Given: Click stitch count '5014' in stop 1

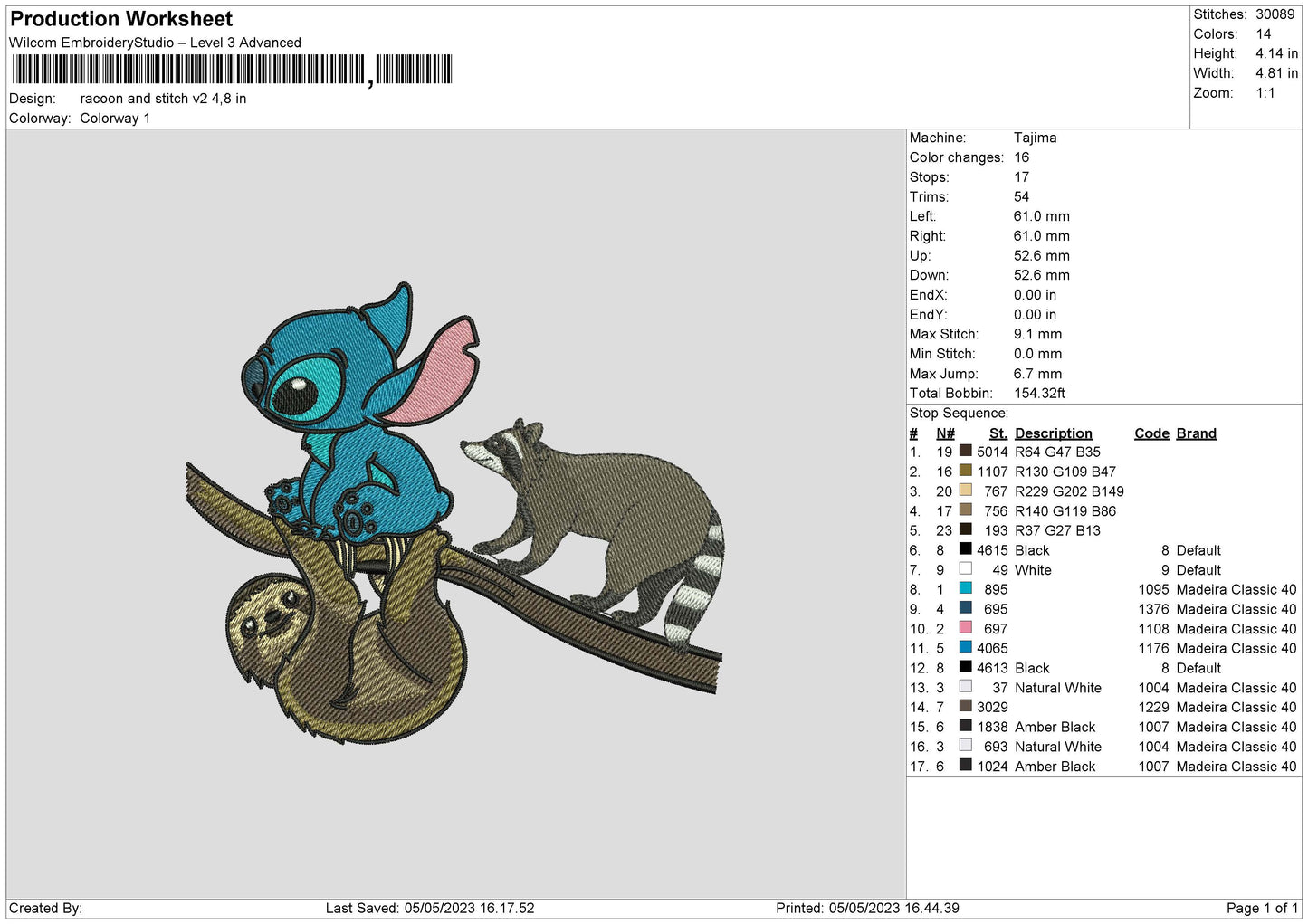Looking at the screenshot, I should pos(992,452).
